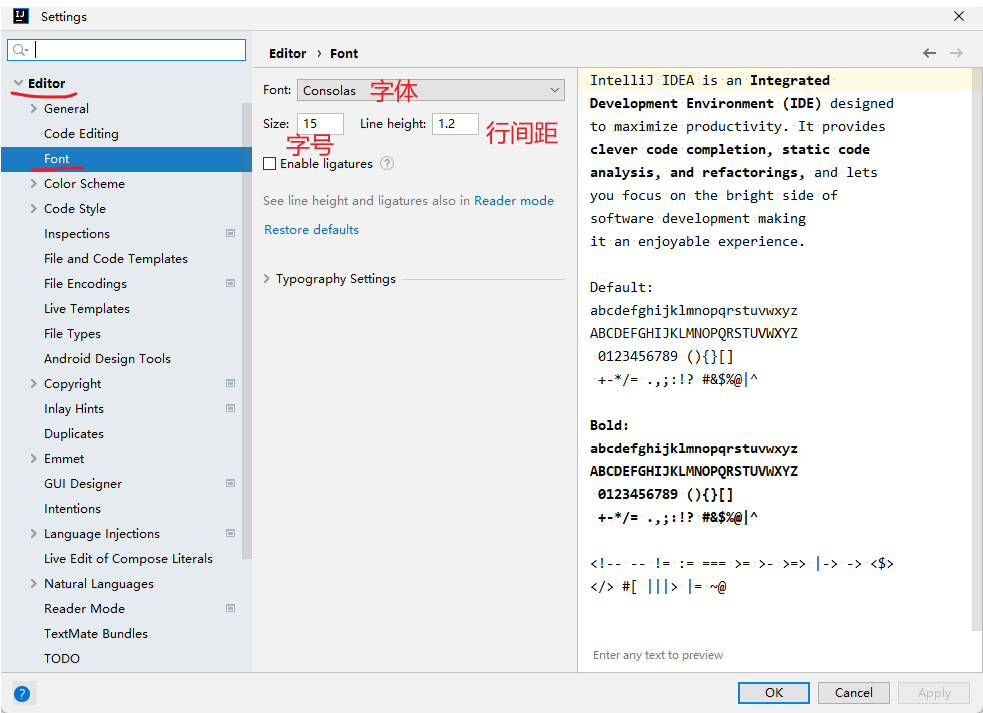Click the Line height input field
This screenshot has width=983, height=713.
[455, 124]
